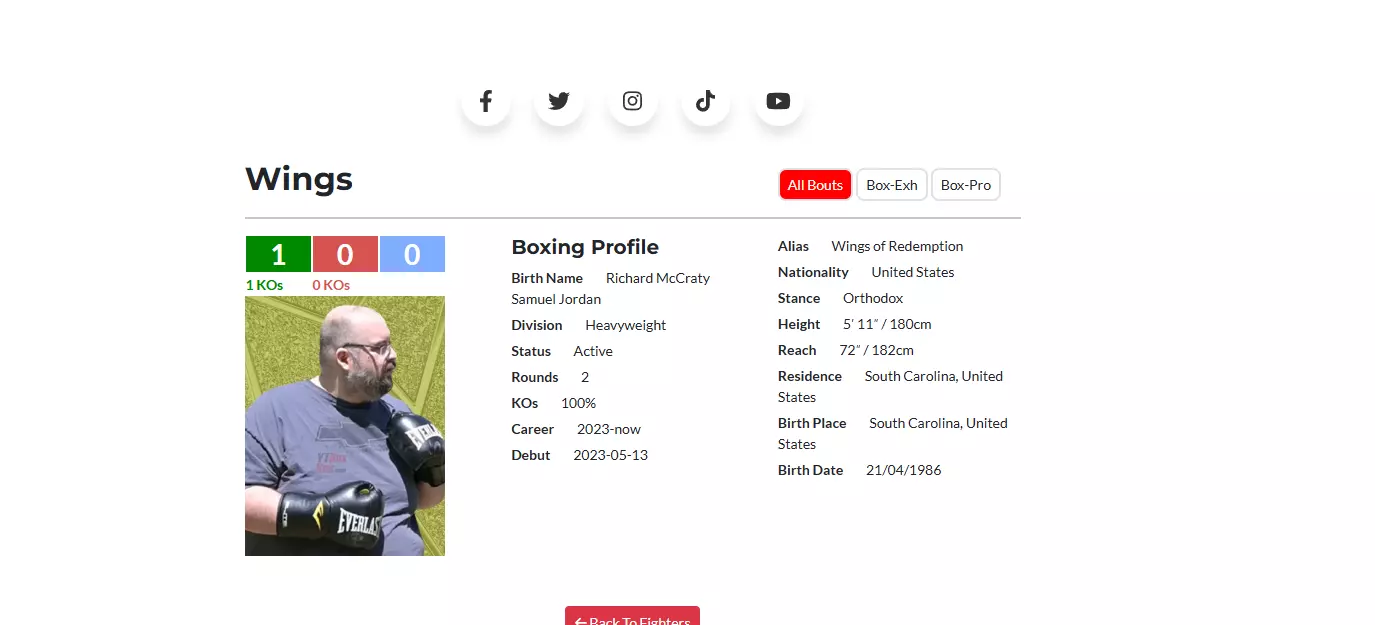Screen dimensions: 1375x625
Task: Click the 'Orthodox' stance value
Action: (x=873, y=298)
